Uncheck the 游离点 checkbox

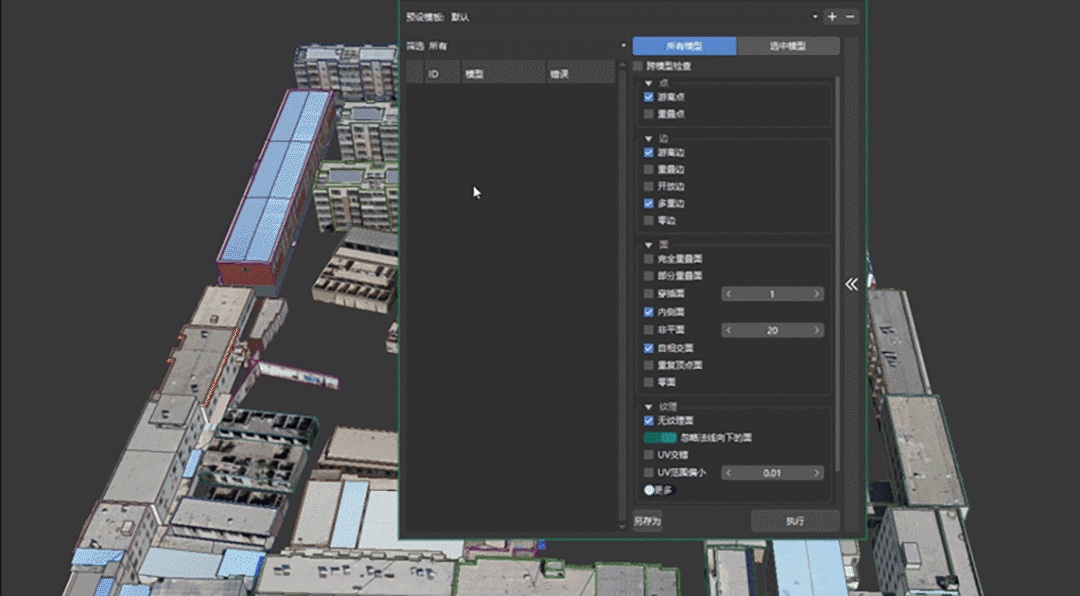[x=649, y=97]
